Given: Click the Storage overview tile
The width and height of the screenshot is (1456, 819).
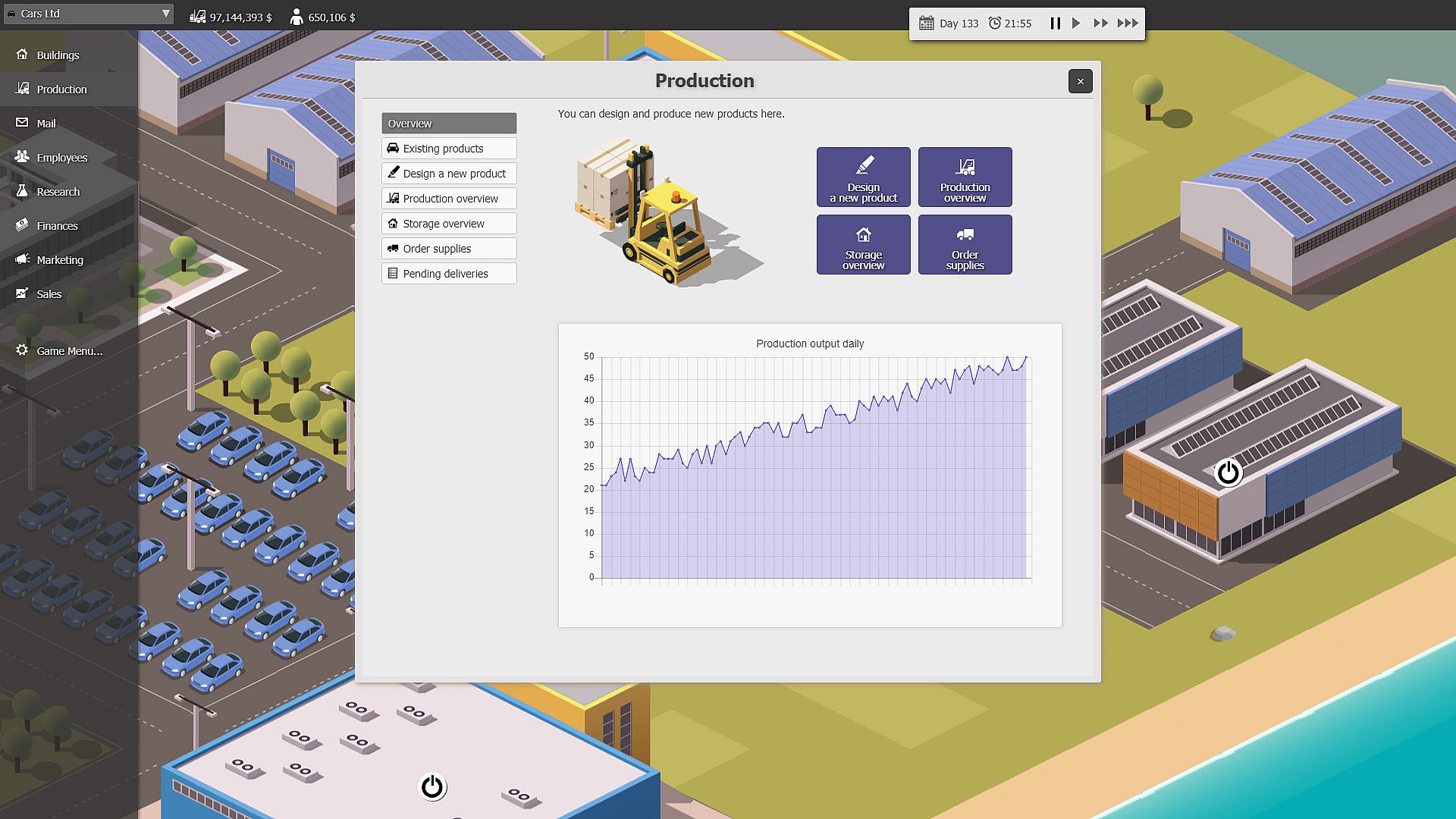Looking at the screenshot, I should [x=863, y=245].
